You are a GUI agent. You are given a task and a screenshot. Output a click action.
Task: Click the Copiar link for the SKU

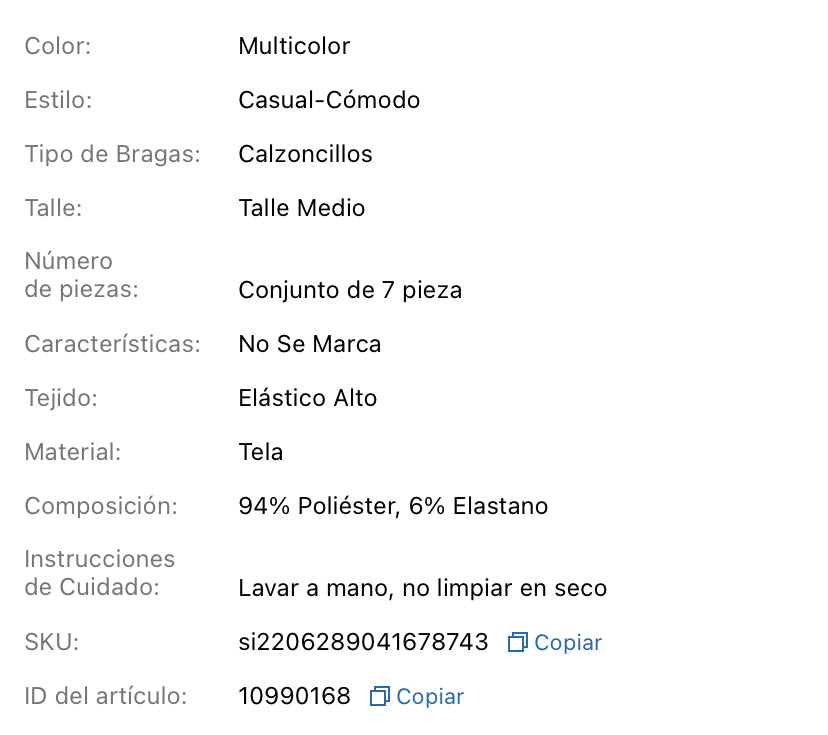click(x=567, y=643)
